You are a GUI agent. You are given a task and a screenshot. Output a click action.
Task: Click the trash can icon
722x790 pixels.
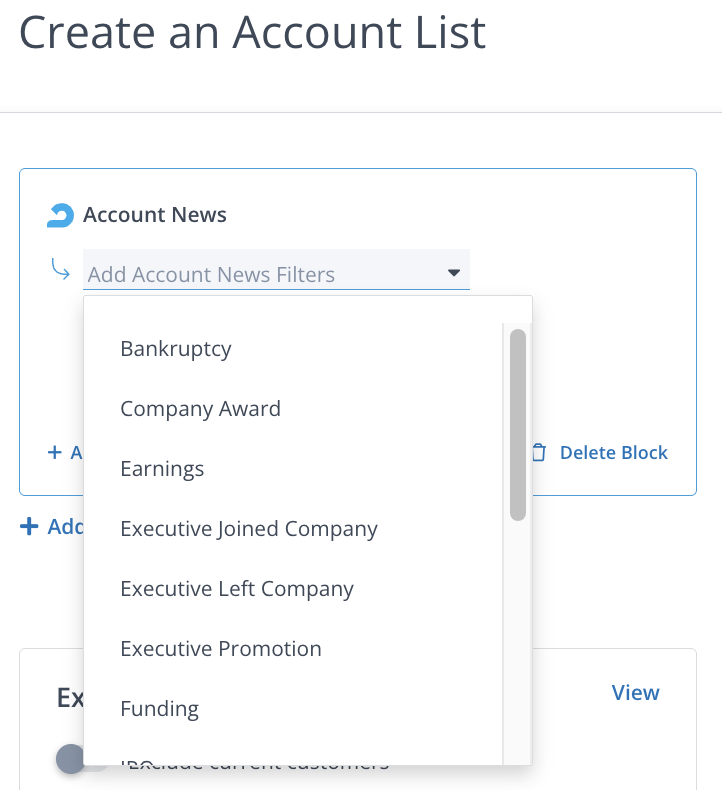pos(539,453)
